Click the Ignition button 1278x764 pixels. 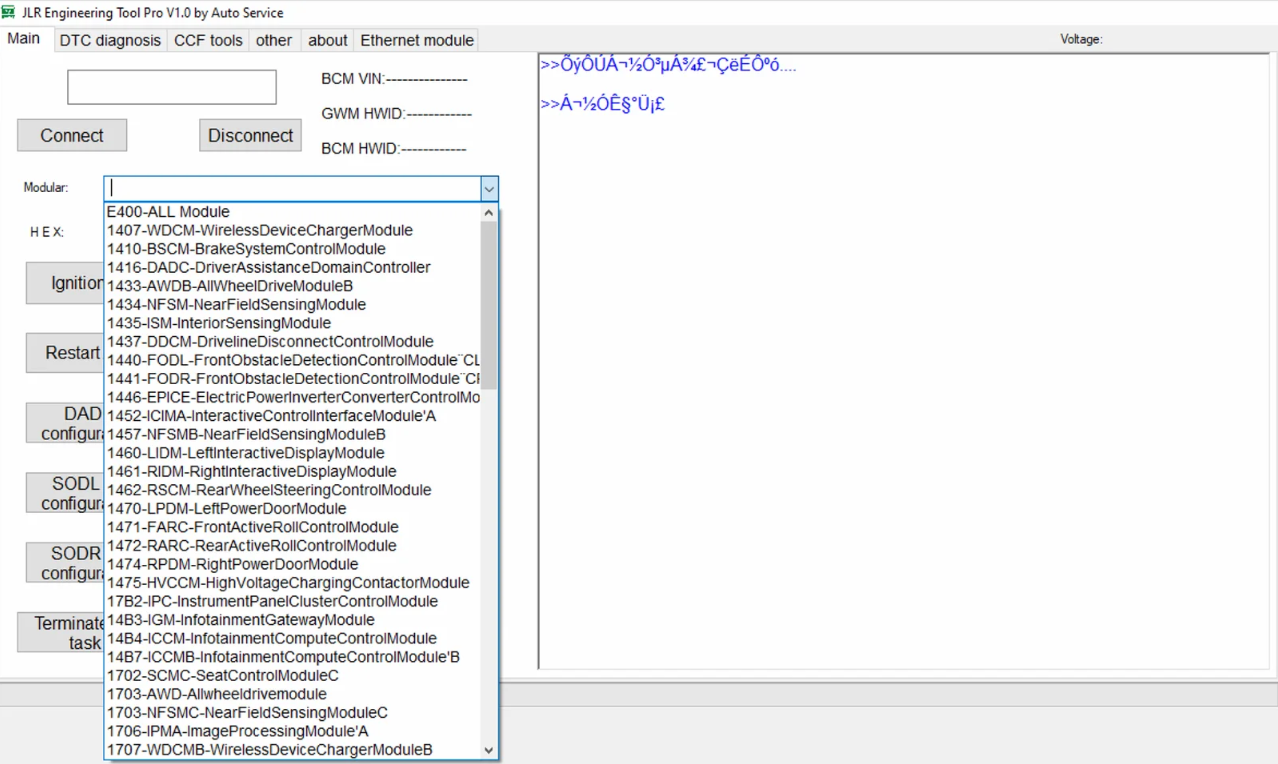[65, 283]
